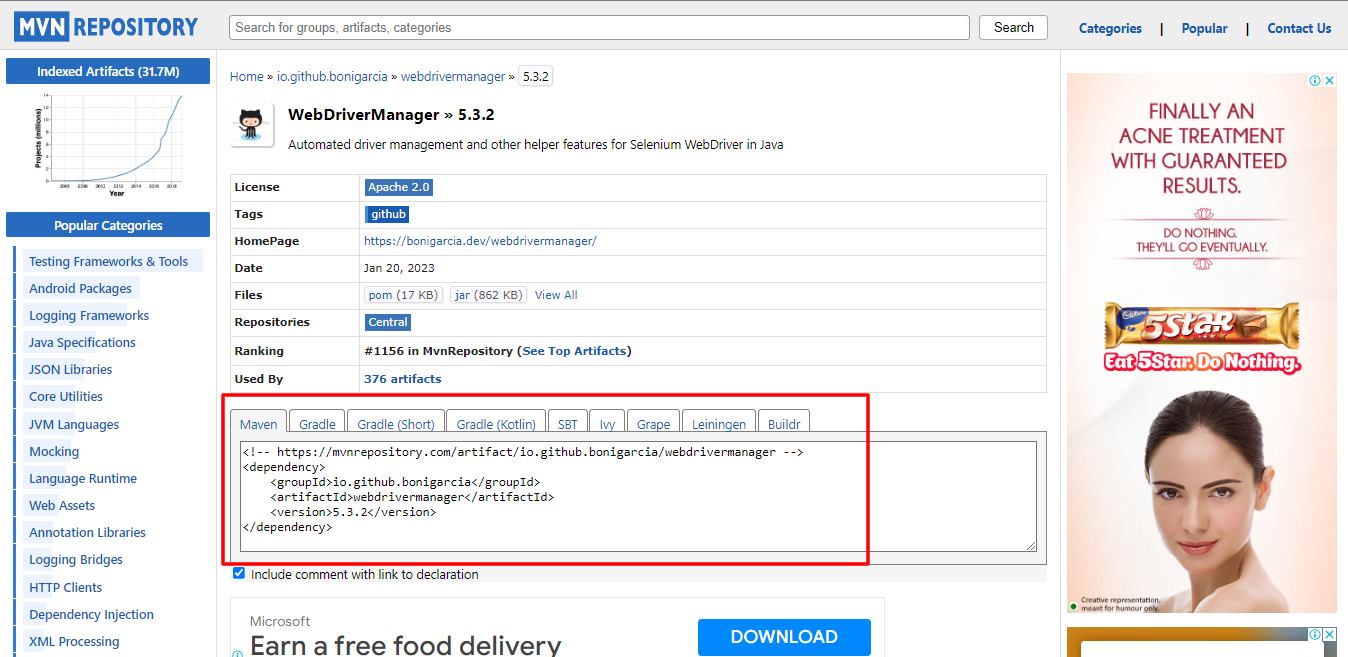Screen dimensions: 1348x657
Task: Open the Categories link in header
Action: pyautogui.click(x=1110, y=28)
